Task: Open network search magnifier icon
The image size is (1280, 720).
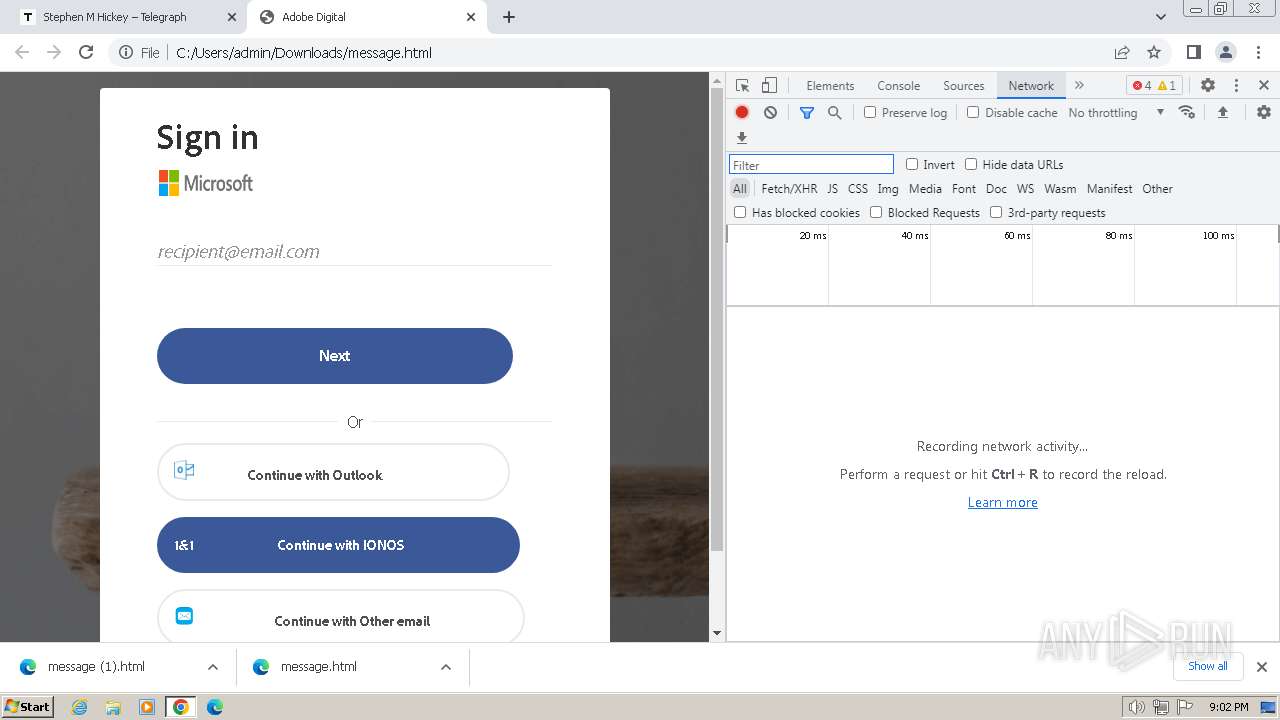Action: (x=834, y=113)
